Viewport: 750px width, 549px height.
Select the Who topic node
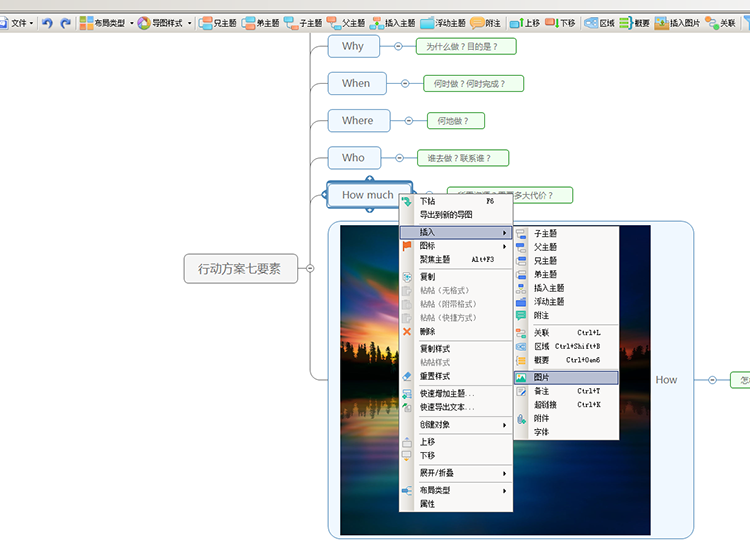coord(354,158)
